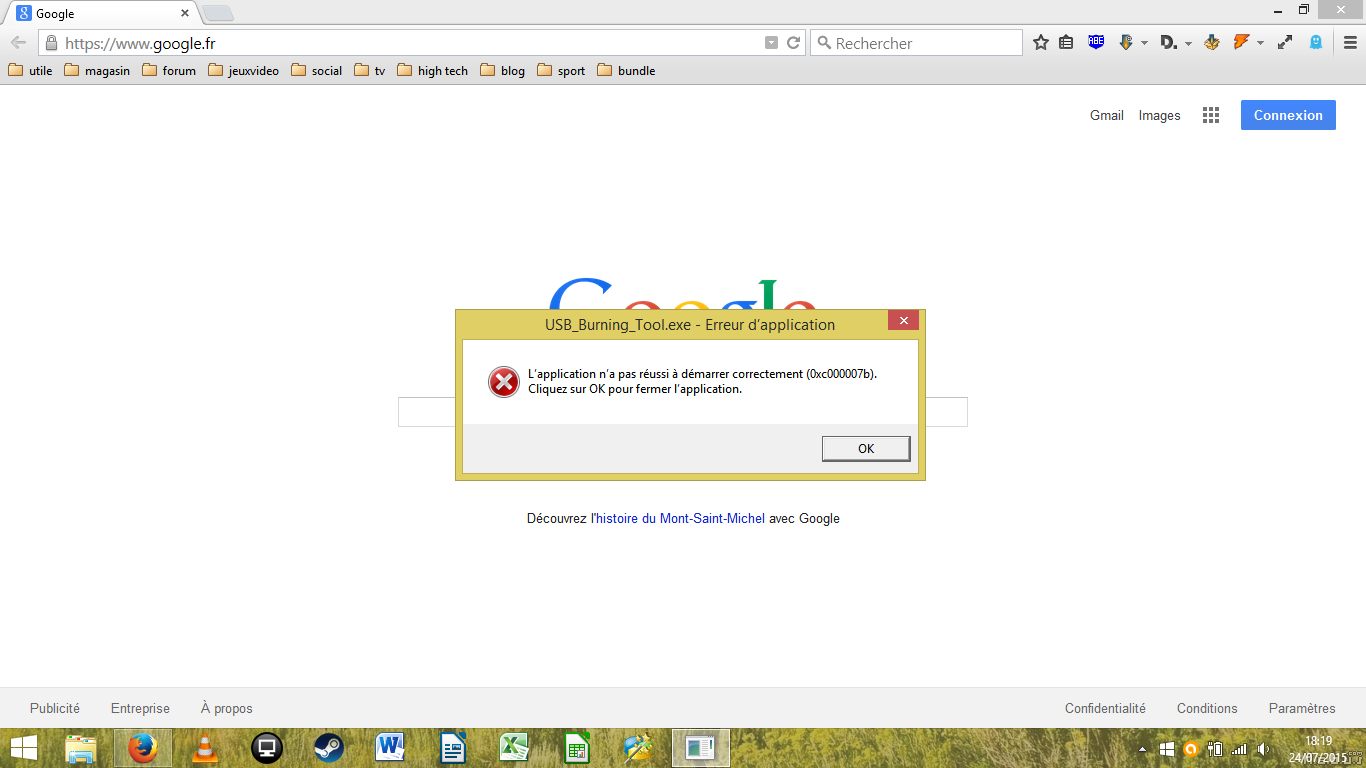This screenshot has width=1366, height=768.
Task: Open the 'blog' bookmarks folder
Action: point(503,71)
